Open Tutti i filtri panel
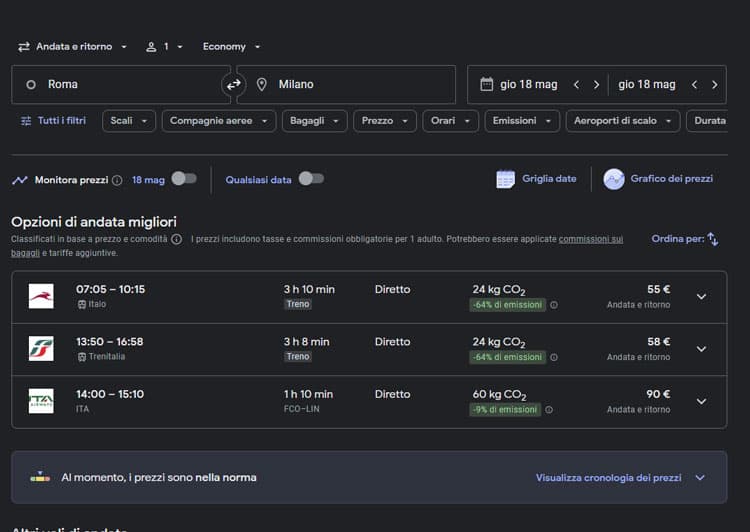Viewport: 750px width, 532px height. [x=53, y=121]
